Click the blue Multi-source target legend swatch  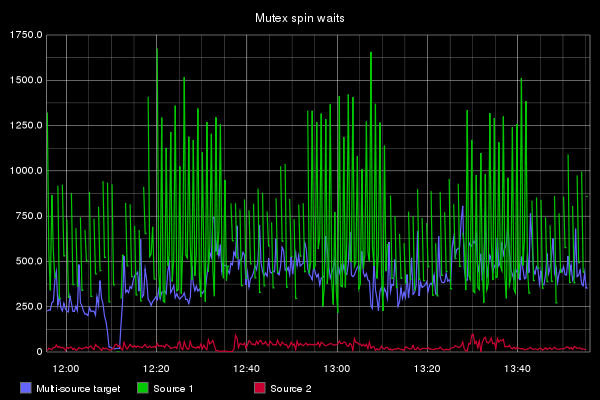pos(26,388)
